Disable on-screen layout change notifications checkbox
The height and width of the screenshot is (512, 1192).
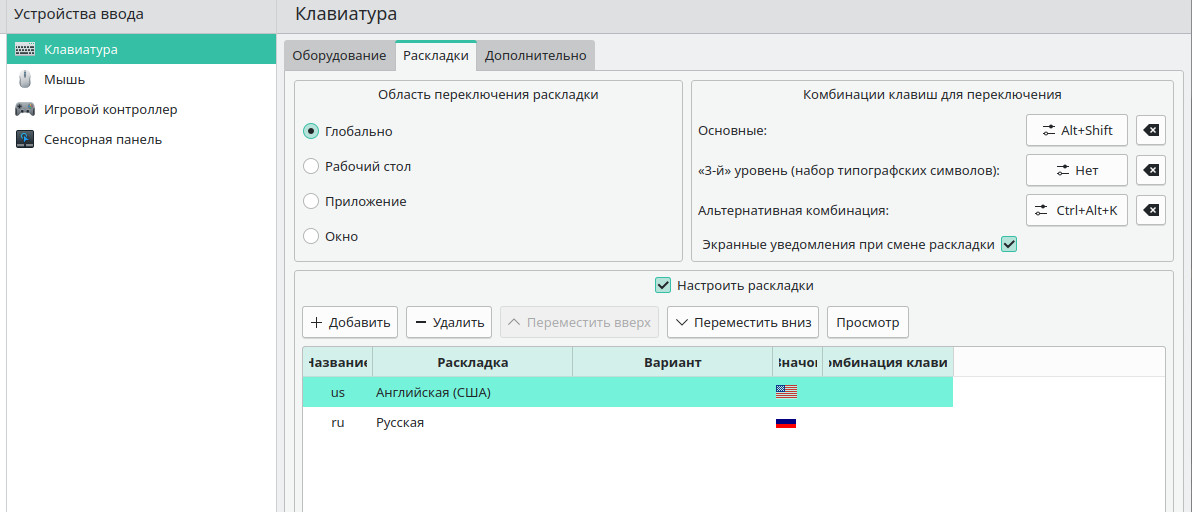pyautogui.click(x=1009, y=244)
